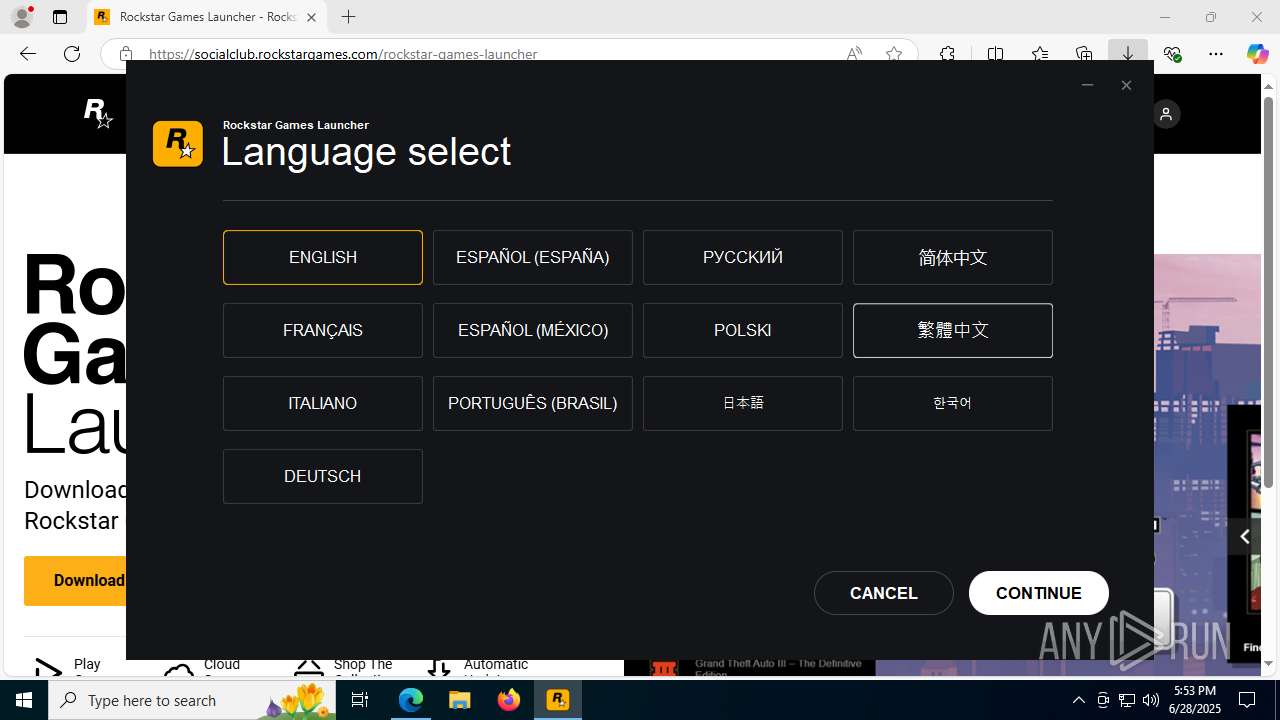
Task: Click previous carousel arrow on webpage
Action: [1244, 537]
